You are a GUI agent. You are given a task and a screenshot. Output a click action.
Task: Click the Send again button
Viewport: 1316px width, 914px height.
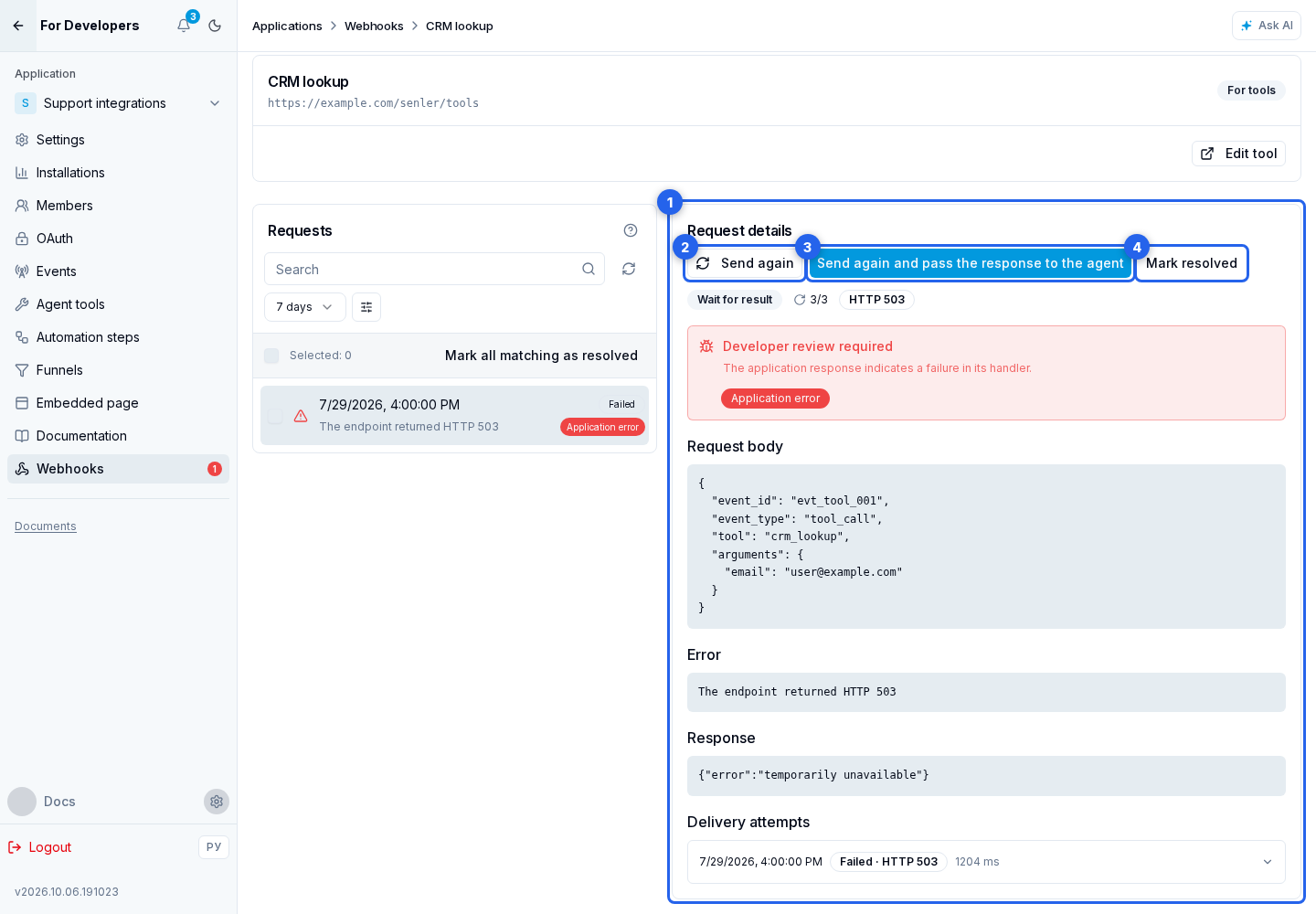point(745,263)
